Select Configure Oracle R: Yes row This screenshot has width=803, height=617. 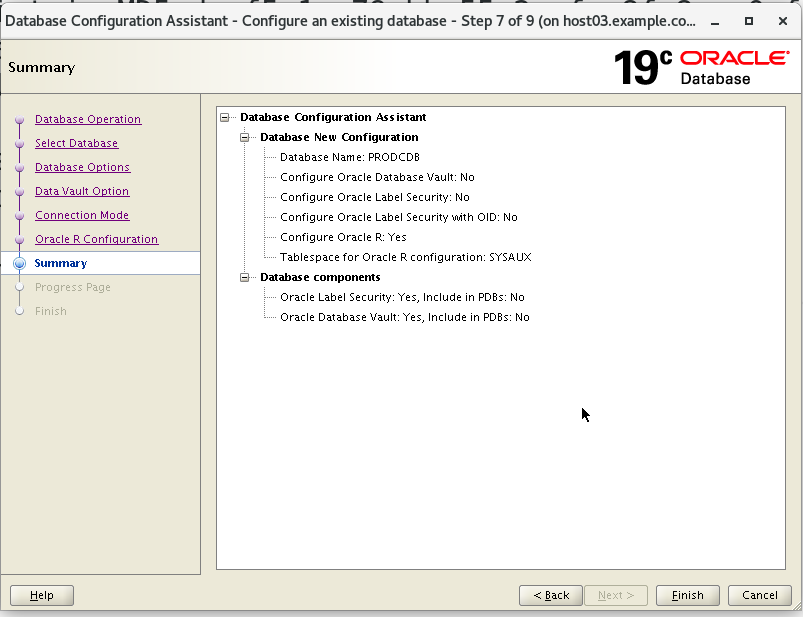[343, 237]
